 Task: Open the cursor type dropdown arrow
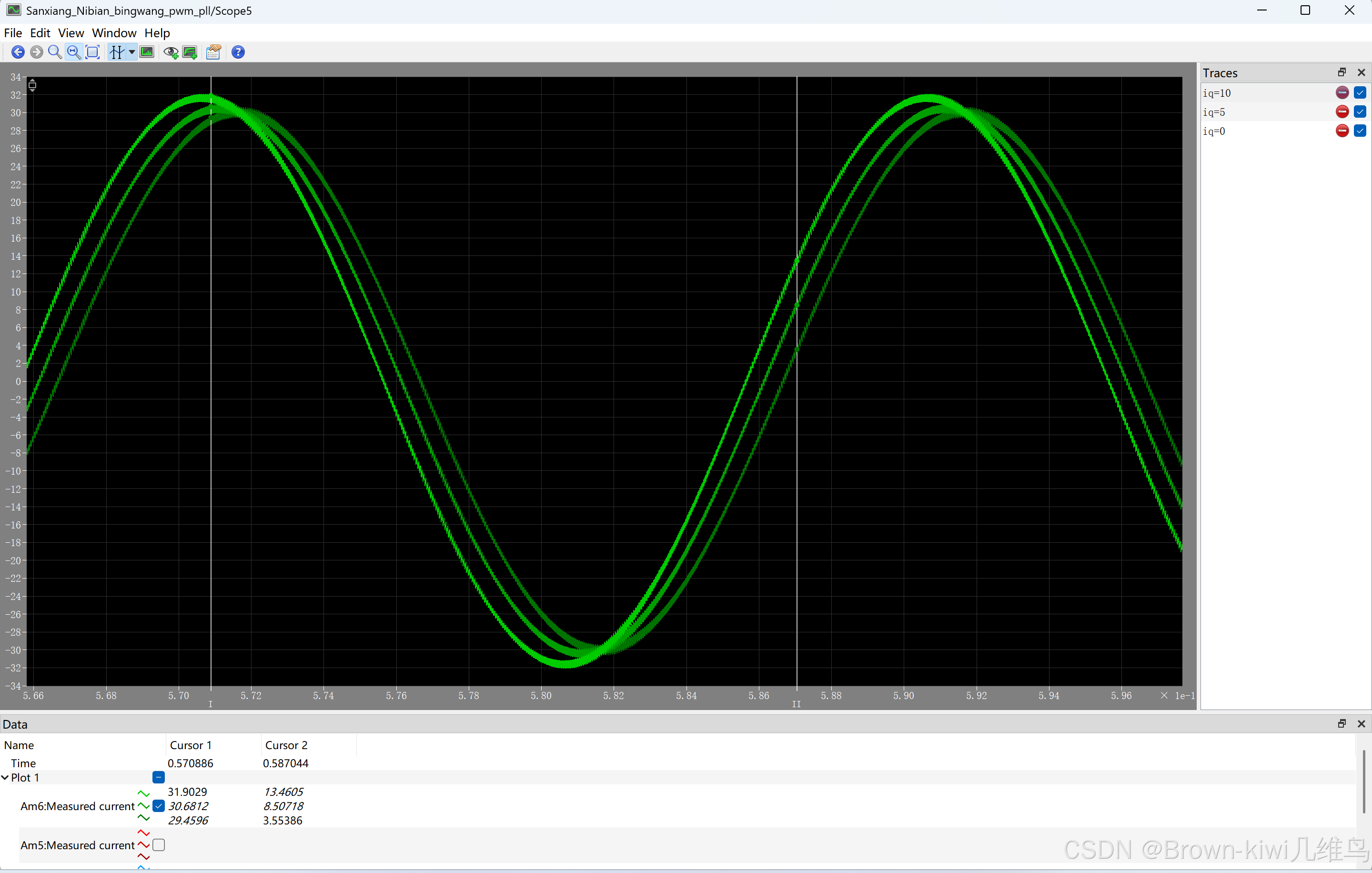click(x=131, y=52)
